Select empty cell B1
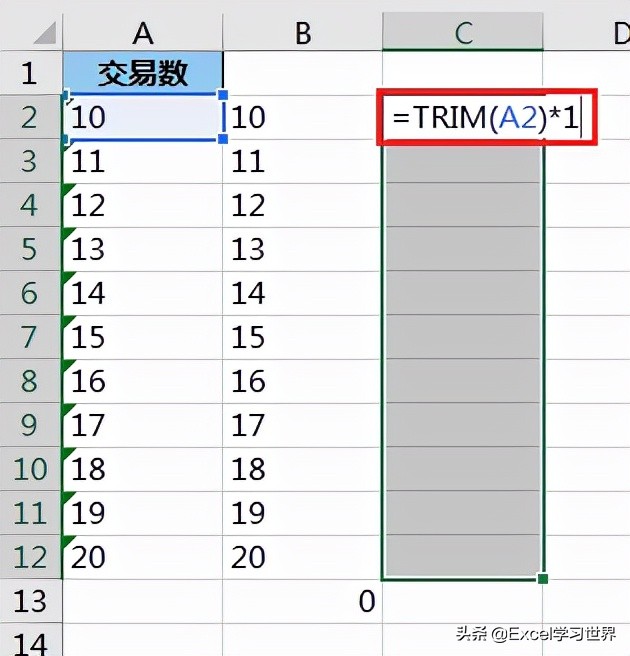Viewport: 630px width, 656px height. (302, 73)
